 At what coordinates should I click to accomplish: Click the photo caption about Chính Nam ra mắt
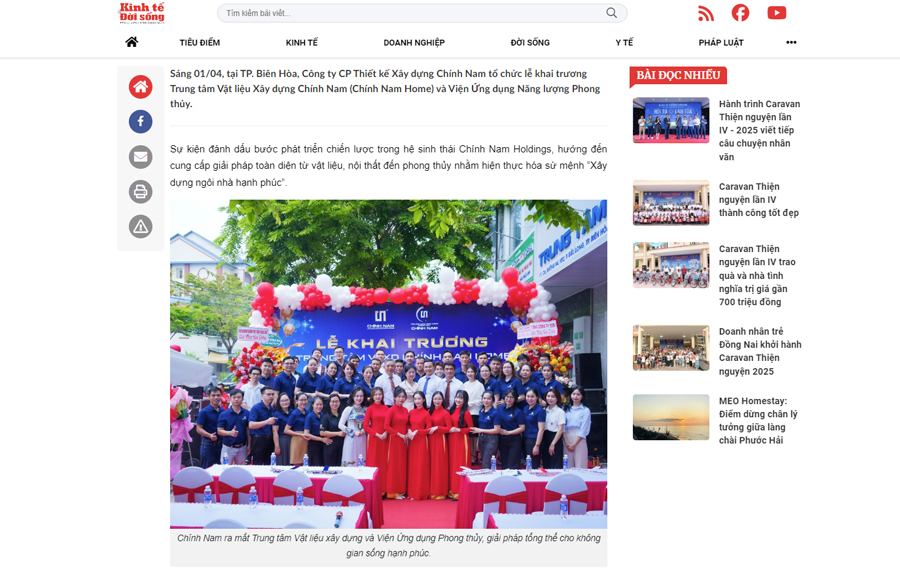[389, 546]
